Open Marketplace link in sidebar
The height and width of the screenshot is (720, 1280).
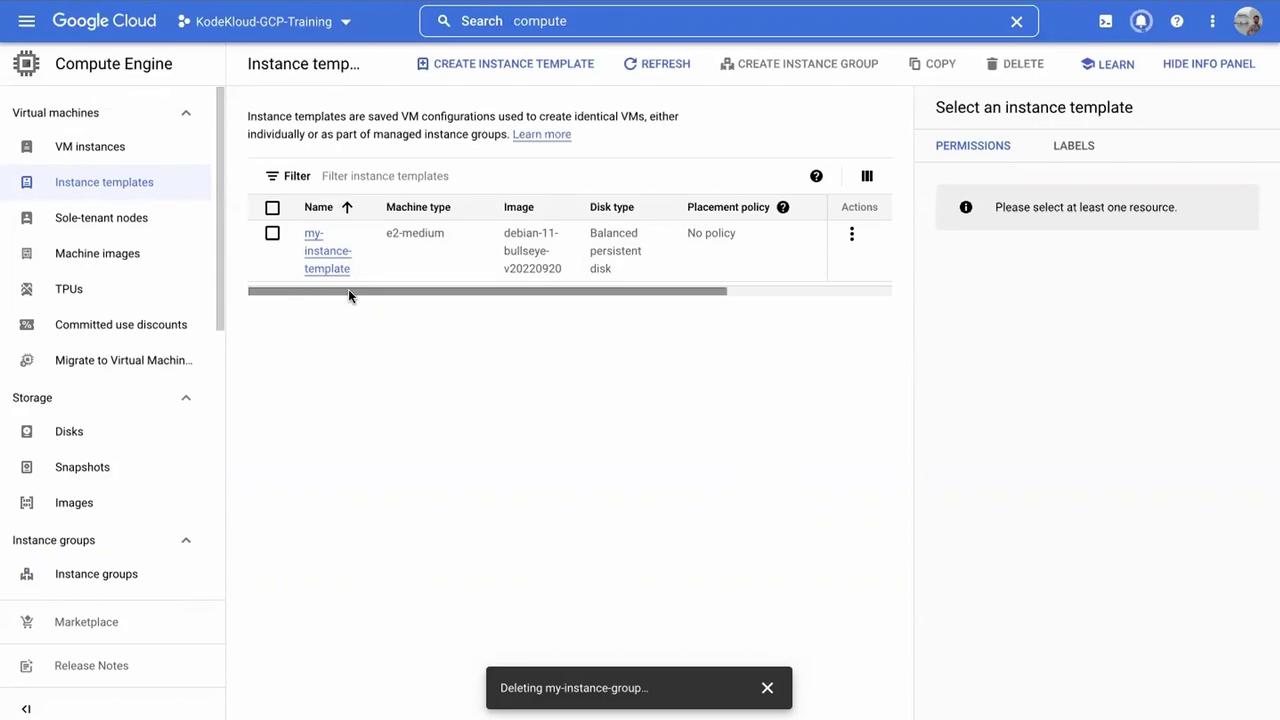(86, 622)
